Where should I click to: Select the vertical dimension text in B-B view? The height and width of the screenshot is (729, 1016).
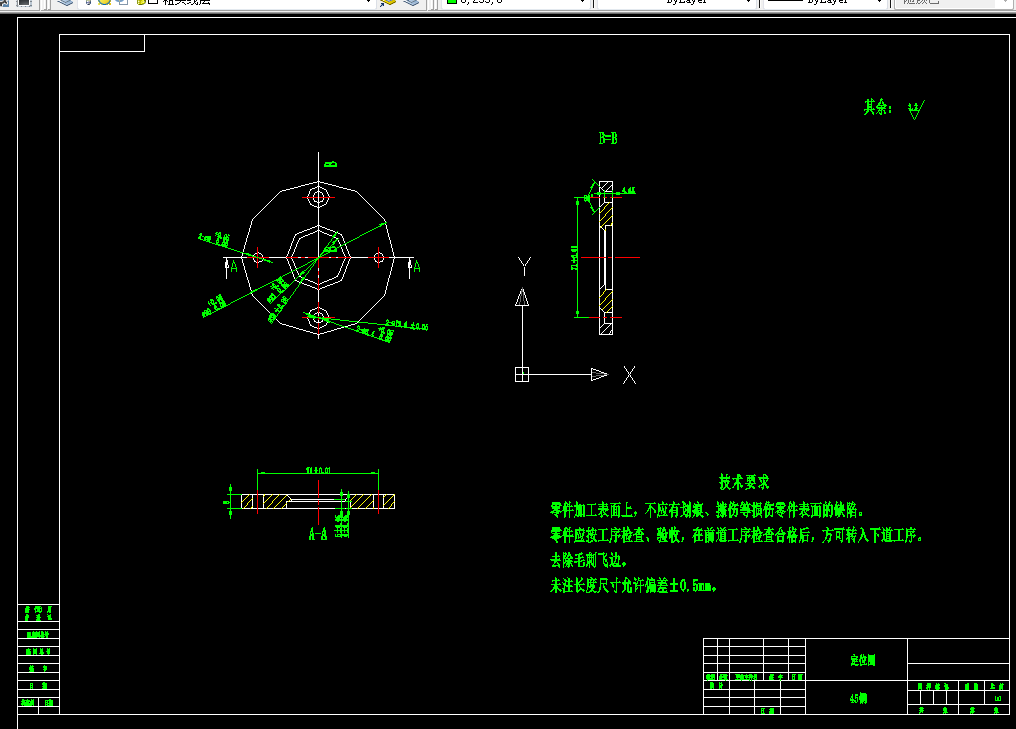(574, 257)
